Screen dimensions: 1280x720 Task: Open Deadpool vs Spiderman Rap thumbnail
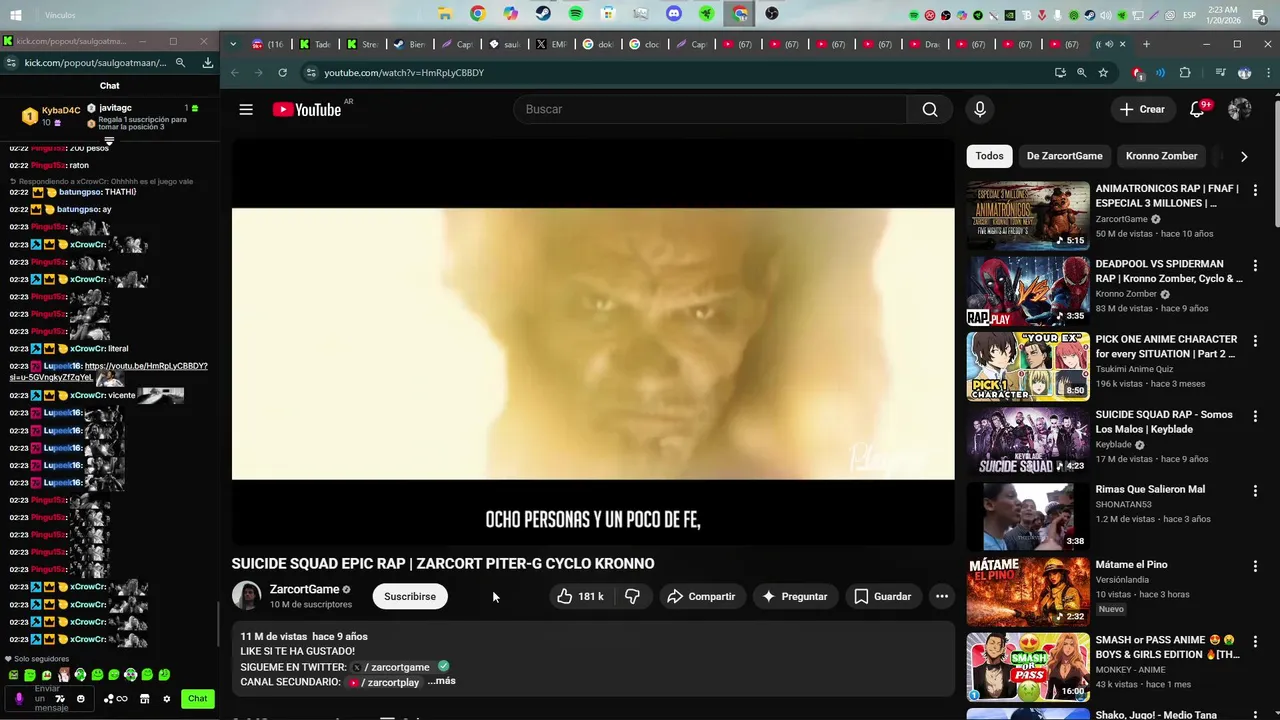(1028, 291)
